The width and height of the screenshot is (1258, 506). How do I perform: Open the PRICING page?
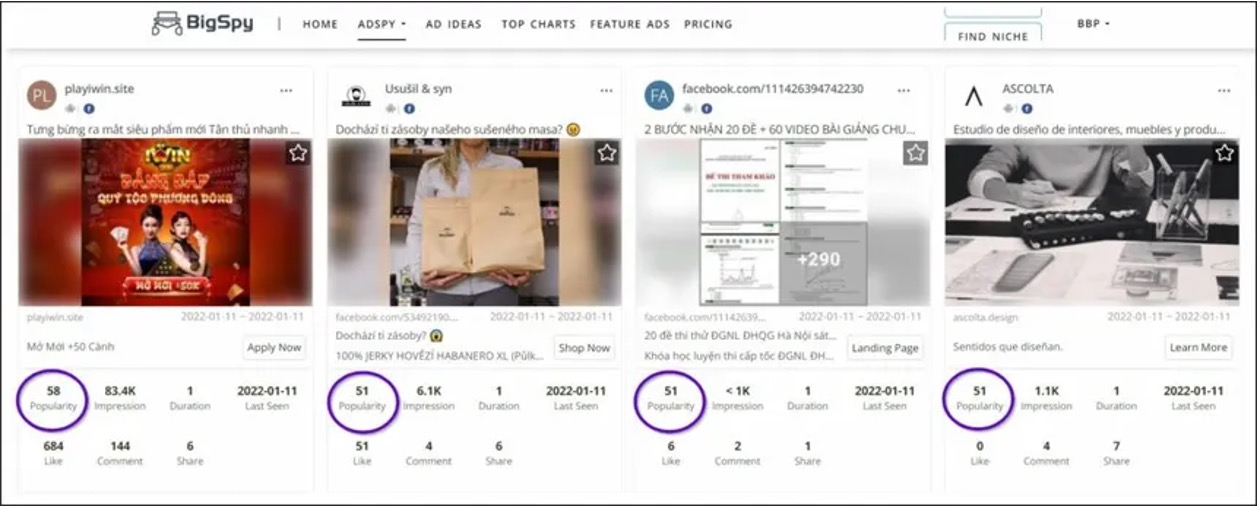[x=708, y=24]
